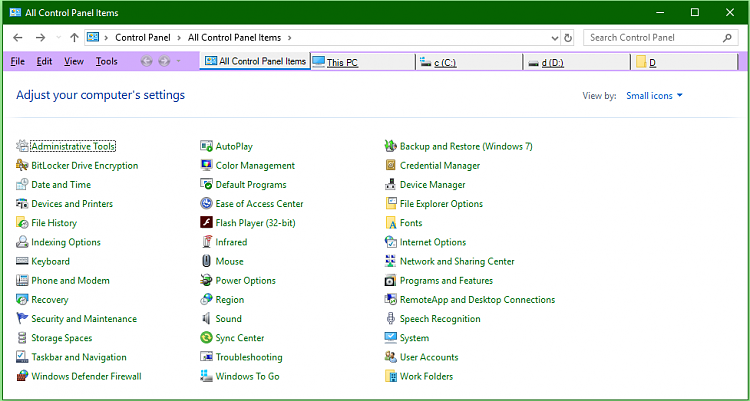Open the Infrared icon
Viewport: 750px width, 401px height.
206,242
